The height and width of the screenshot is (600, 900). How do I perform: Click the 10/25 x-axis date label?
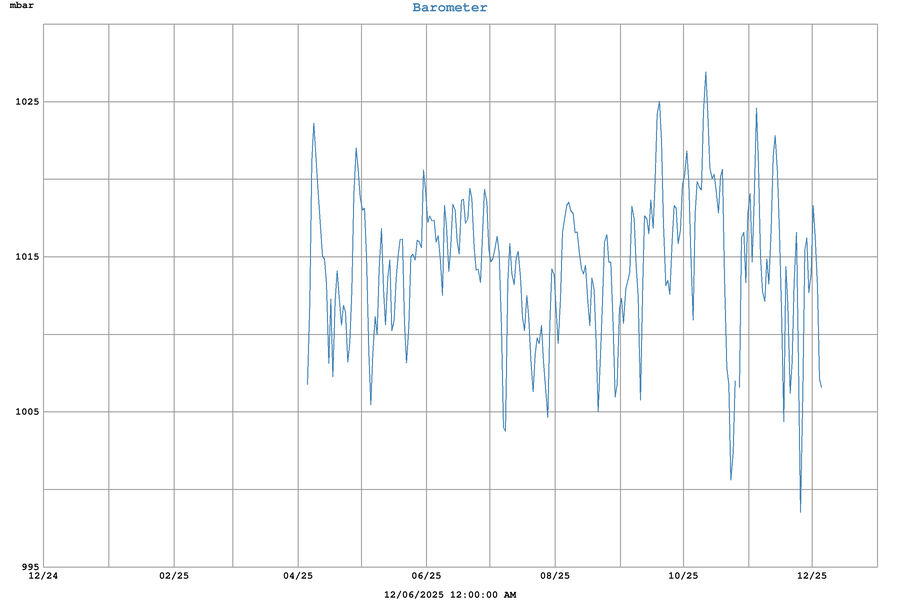point(683,576)
